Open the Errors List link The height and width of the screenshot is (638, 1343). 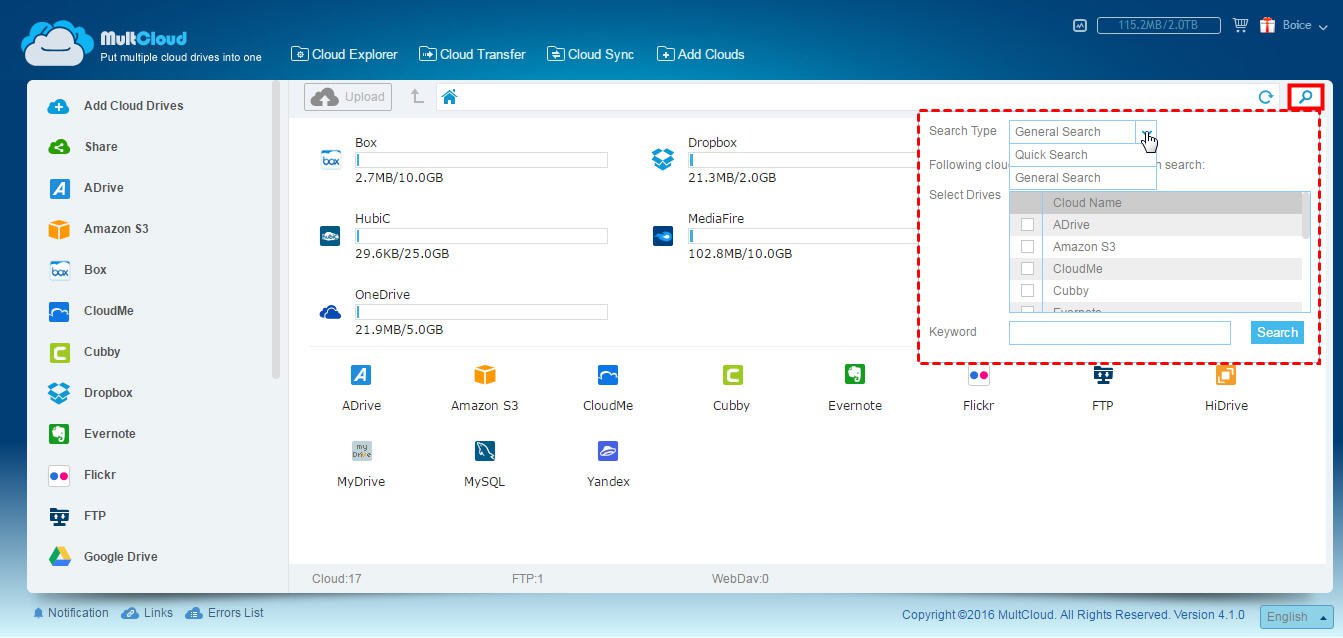point(226,613)
